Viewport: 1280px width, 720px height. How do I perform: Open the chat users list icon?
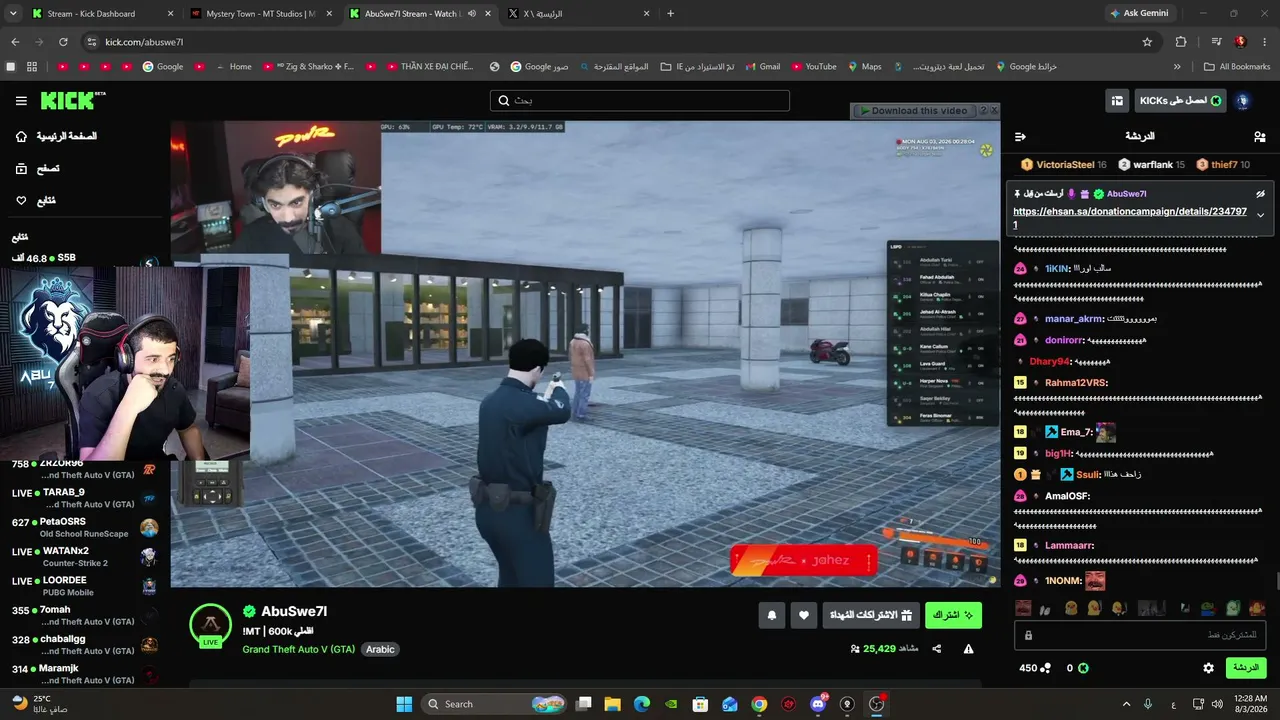[1259, 137]
